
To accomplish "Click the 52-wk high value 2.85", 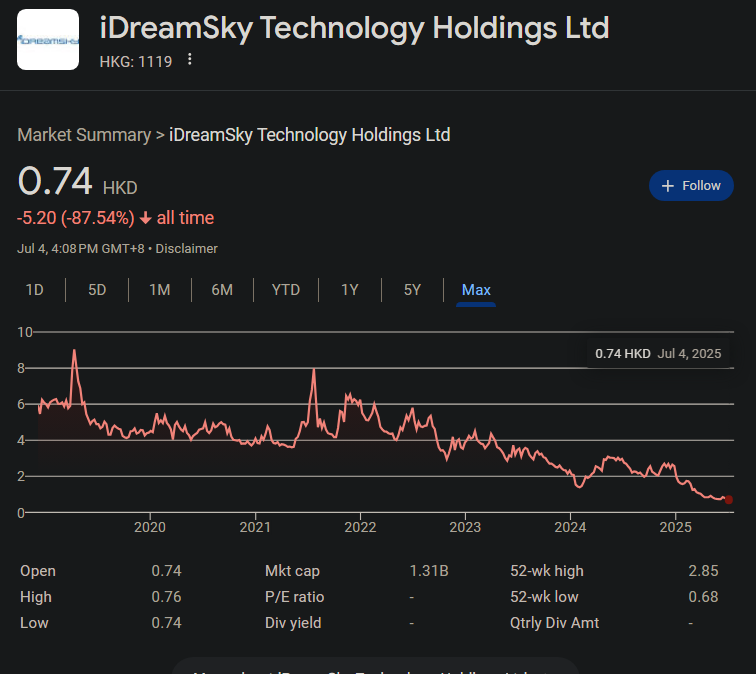I will 703,571.
